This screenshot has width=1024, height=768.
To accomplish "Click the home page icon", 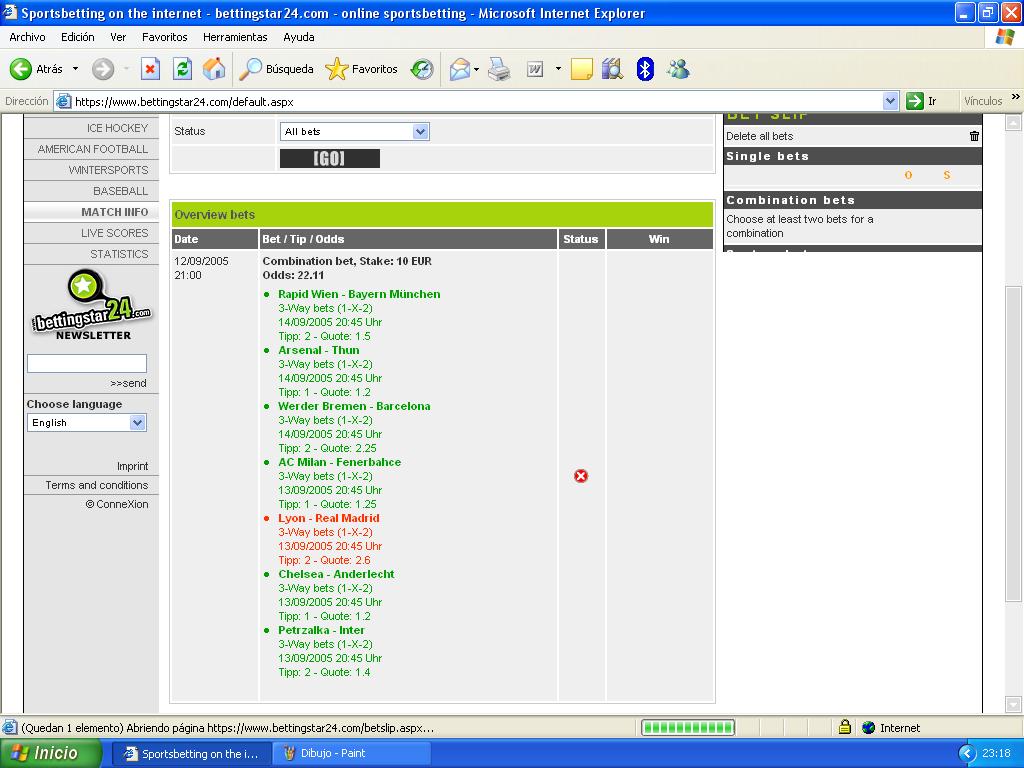I will (214, 69).
